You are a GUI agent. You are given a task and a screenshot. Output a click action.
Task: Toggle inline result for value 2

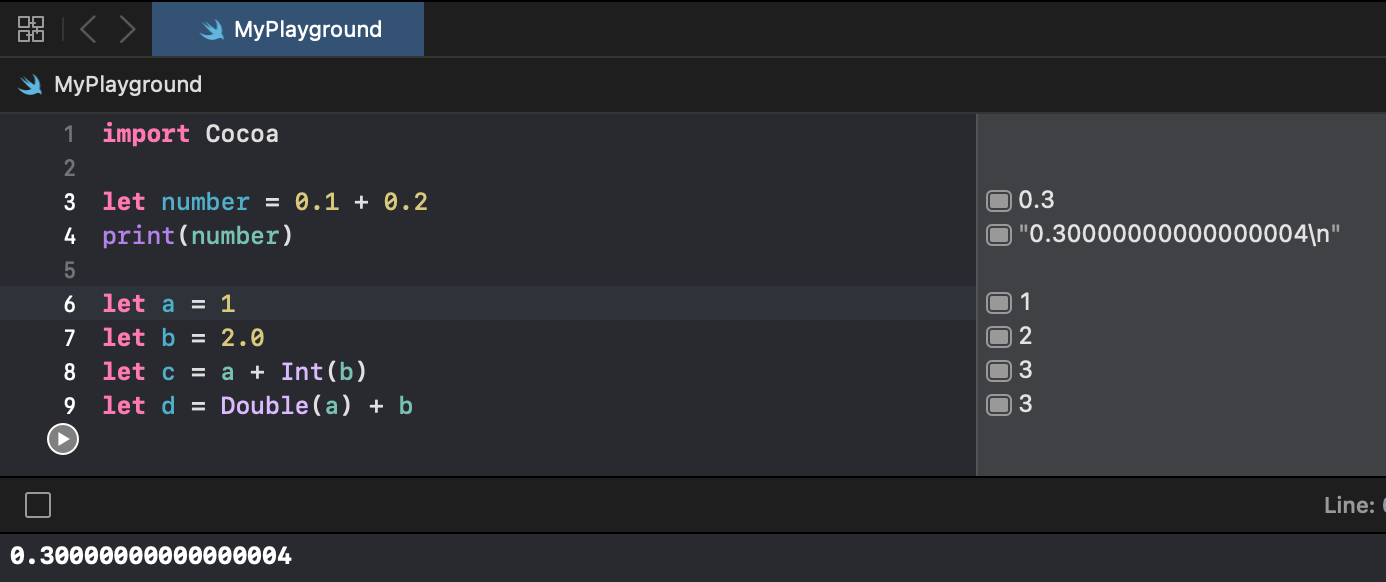[998, 336]
